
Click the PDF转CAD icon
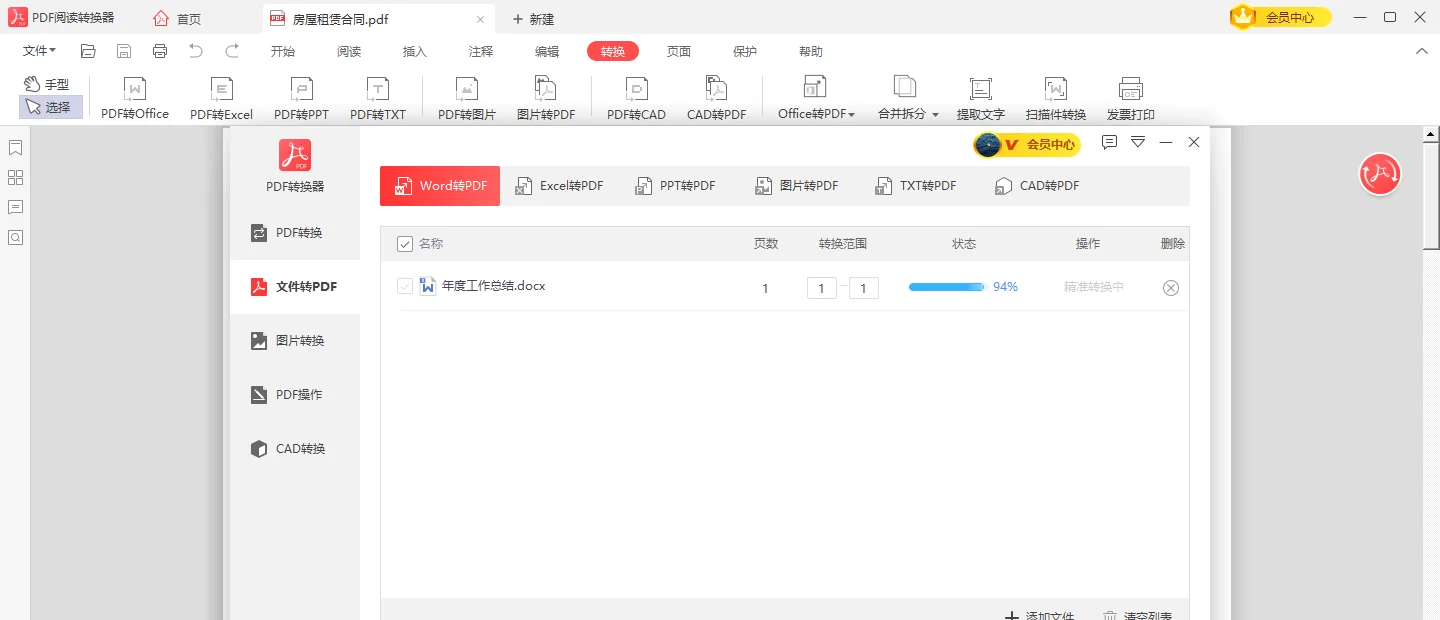pyautogui.click(x=636, y=99)
